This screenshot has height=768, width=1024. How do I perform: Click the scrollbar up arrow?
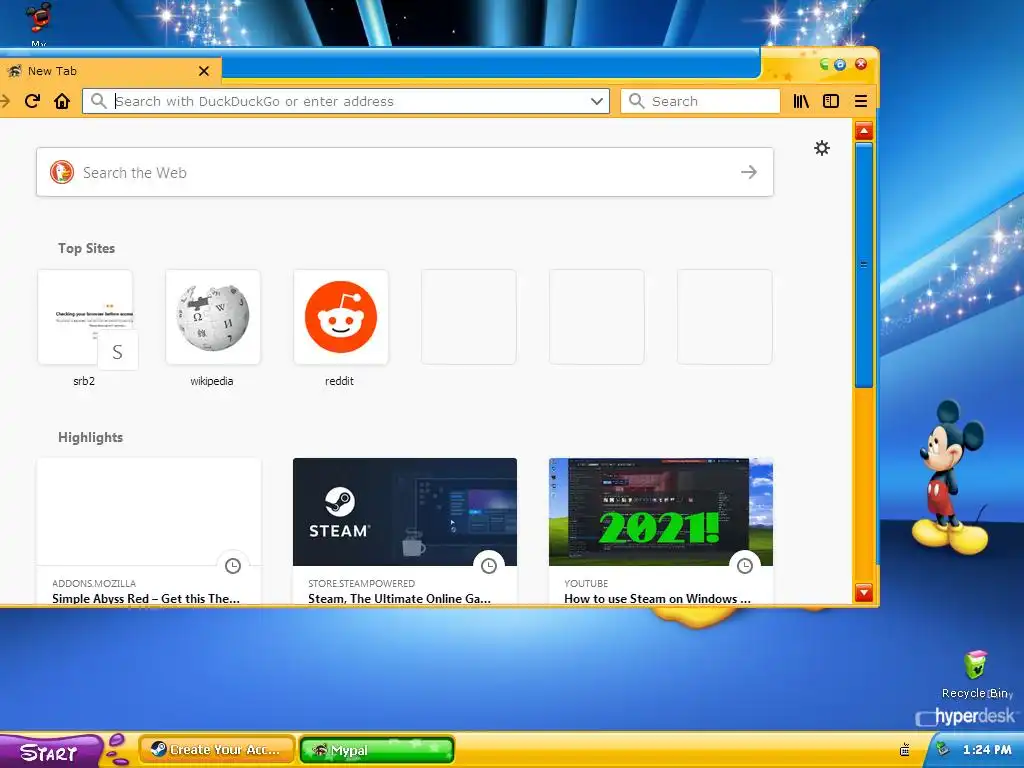863,131
